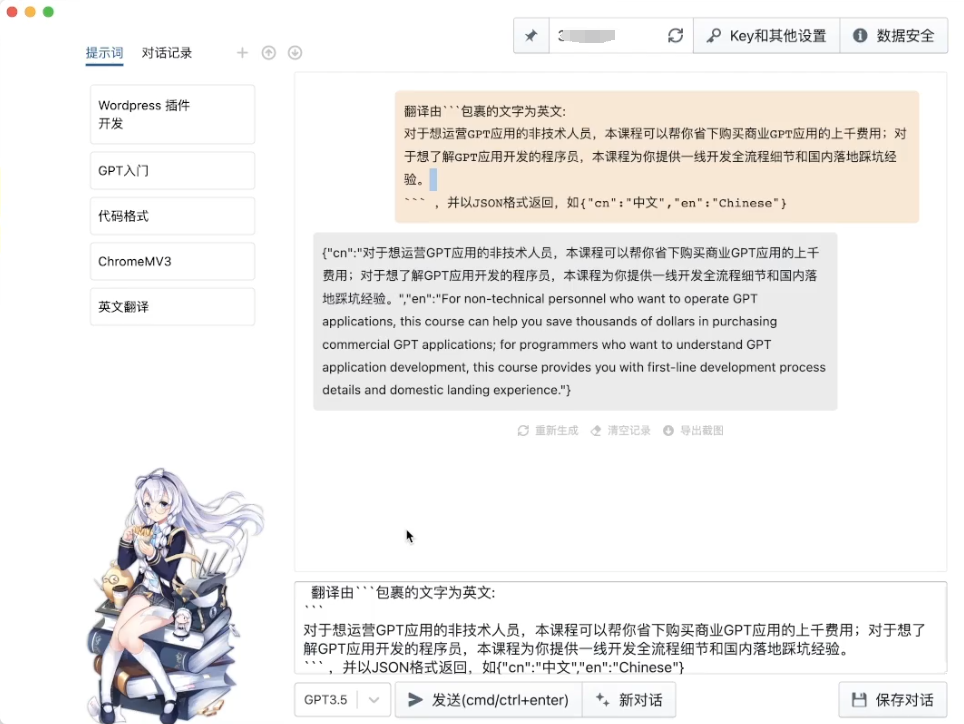Select the 英文翻译 prompt
Viewport: 964px width, 724px height.
coord(172,307)
